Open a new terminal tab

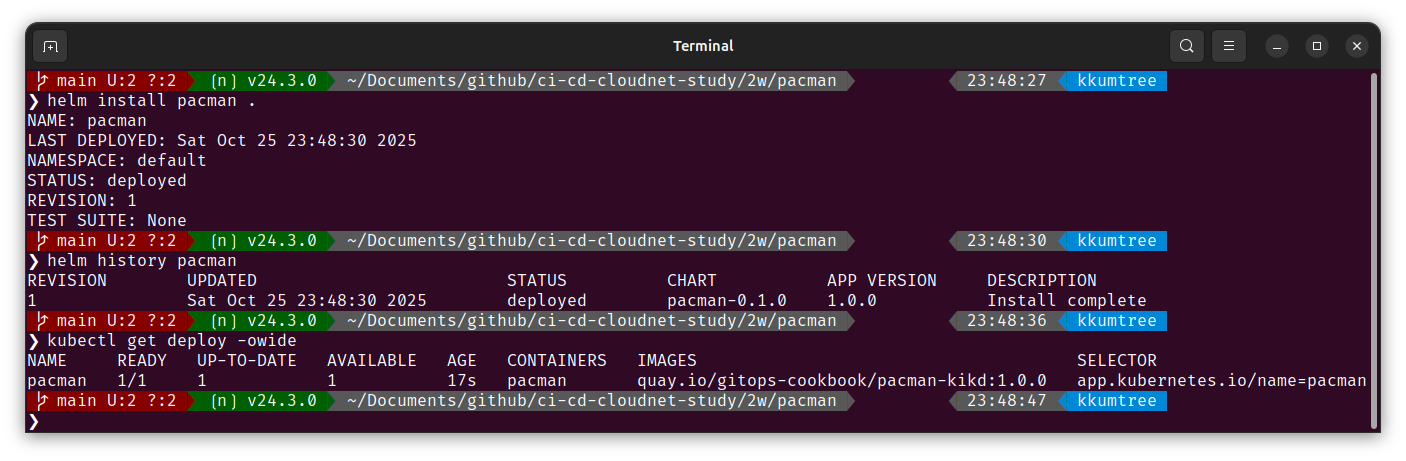point(50,46)
